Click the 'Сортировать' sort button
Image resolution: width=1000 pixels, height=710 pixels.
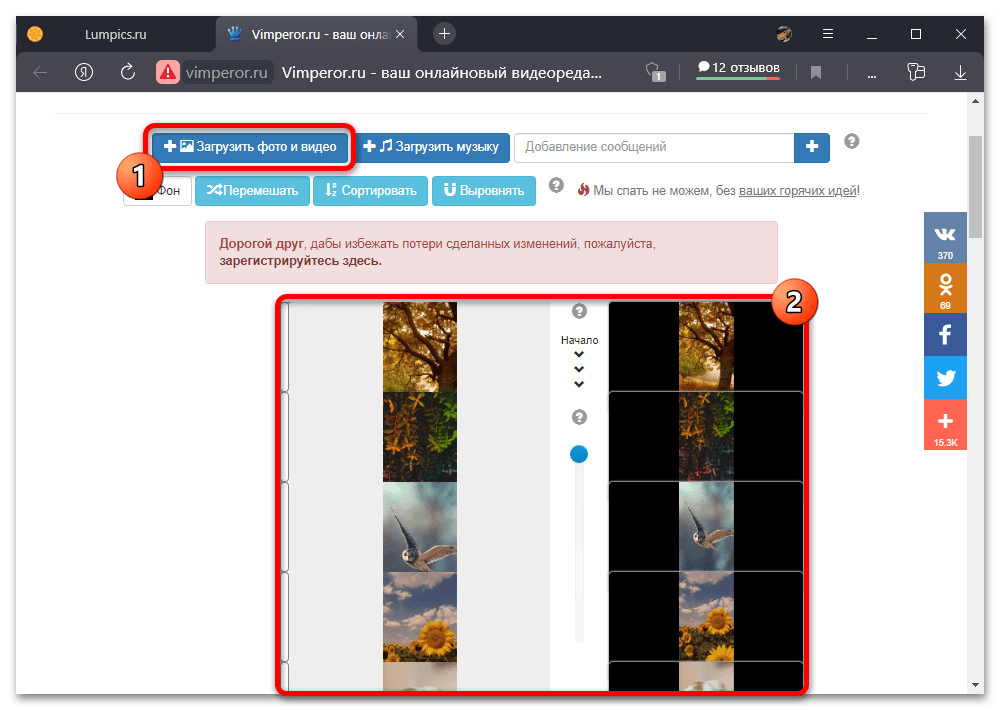coord(370,190)
